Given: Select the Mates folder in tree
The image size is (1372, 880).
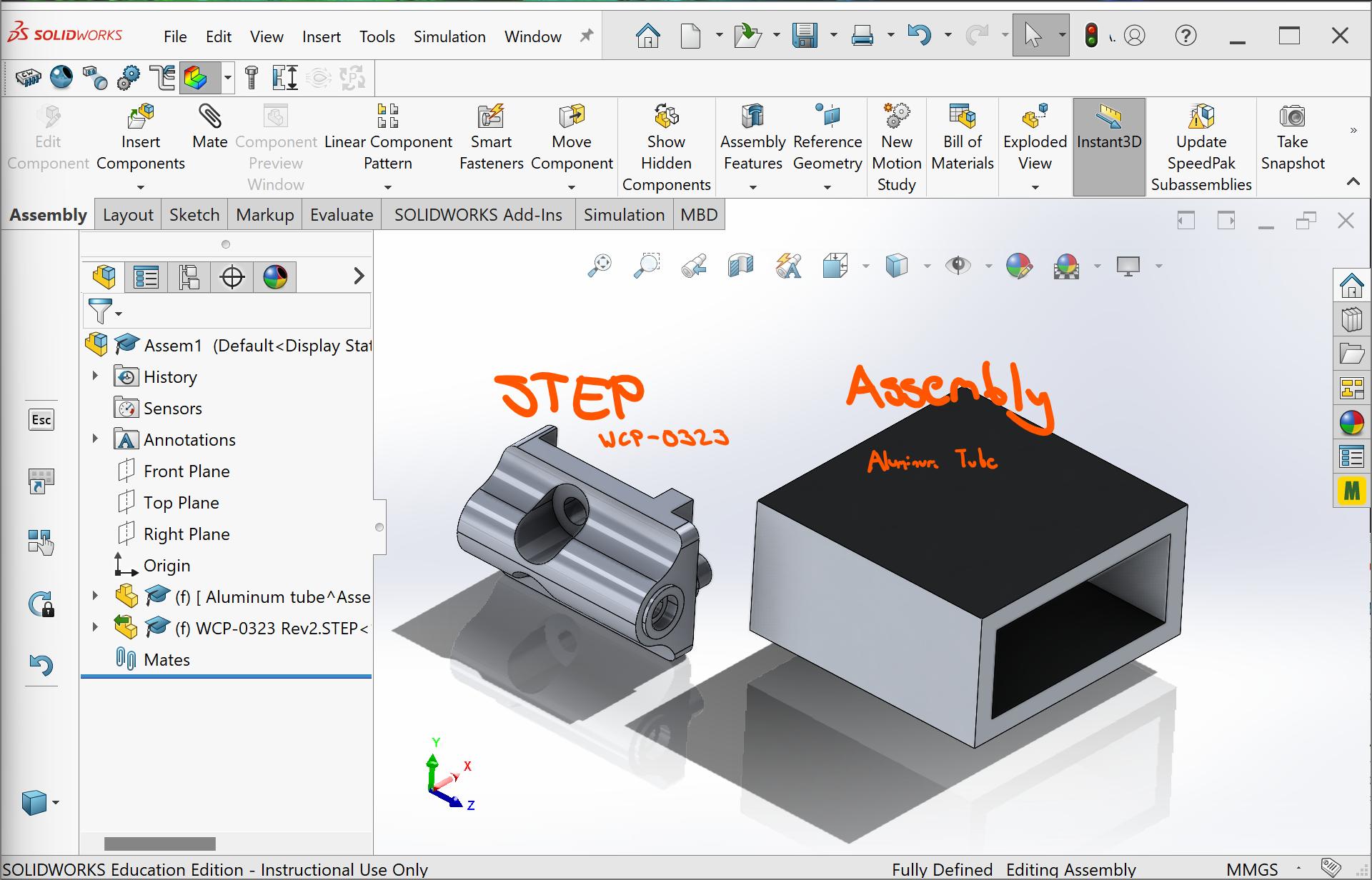Looking at the screenshot, I should coord(166,659).
